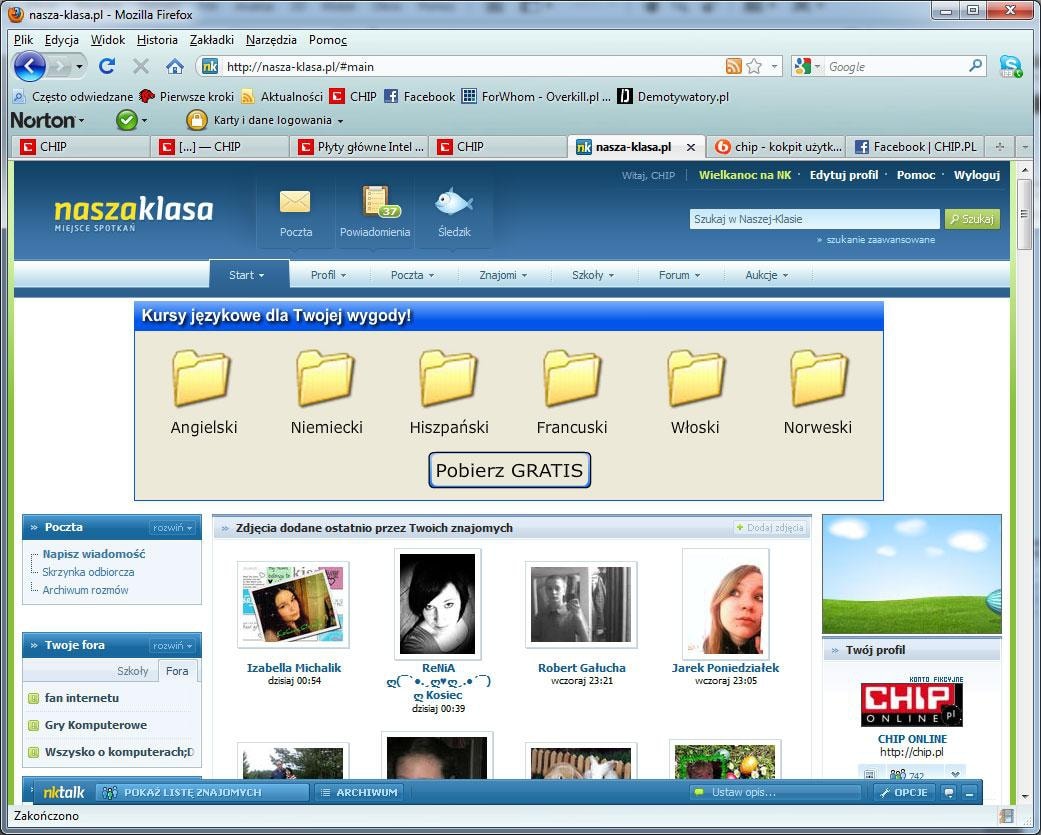Go back with the Firefox back arrow
The width and height of the screenshot is (1041, 835).
29,66
